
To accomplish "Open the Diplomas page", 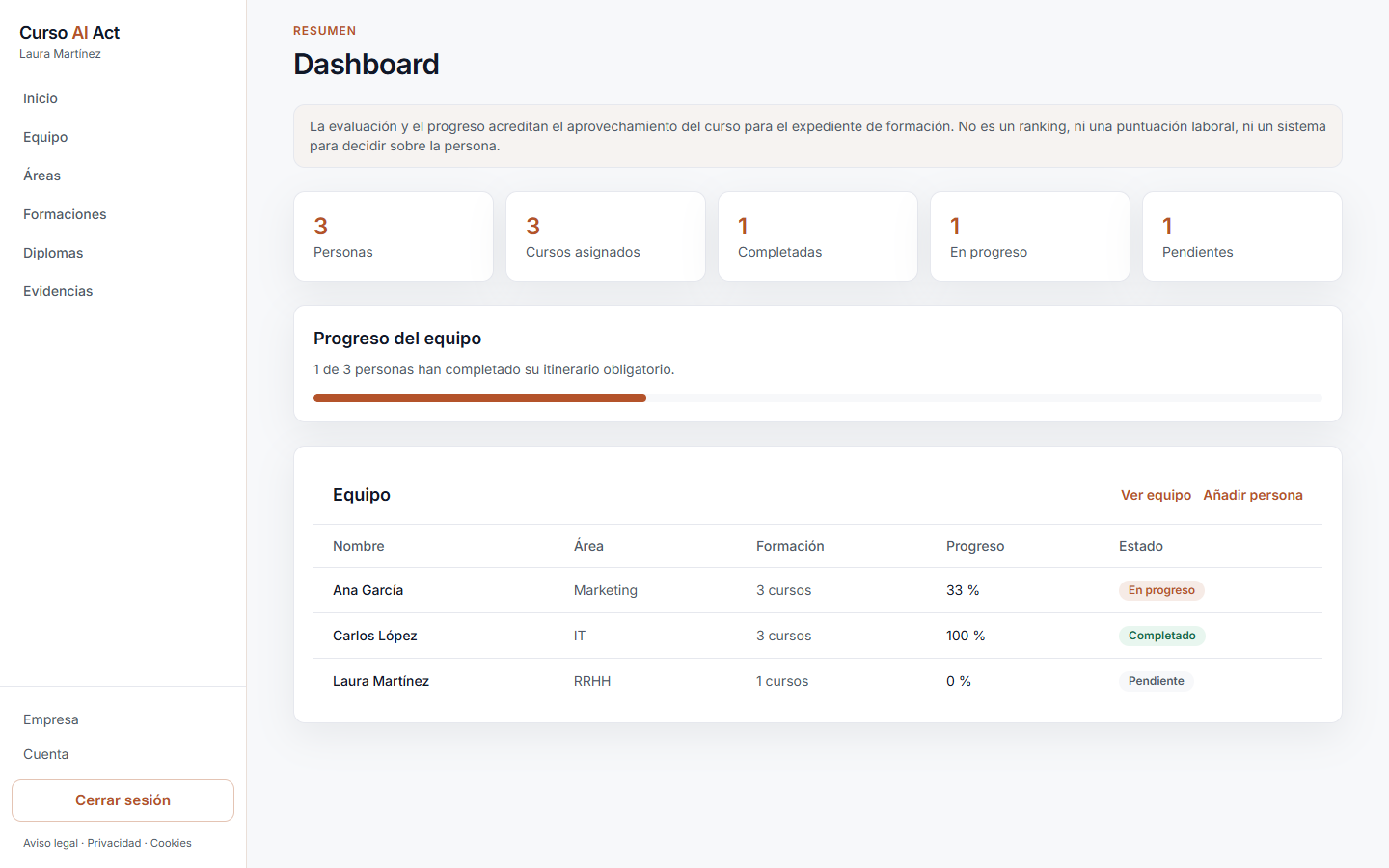I will 53,253.
